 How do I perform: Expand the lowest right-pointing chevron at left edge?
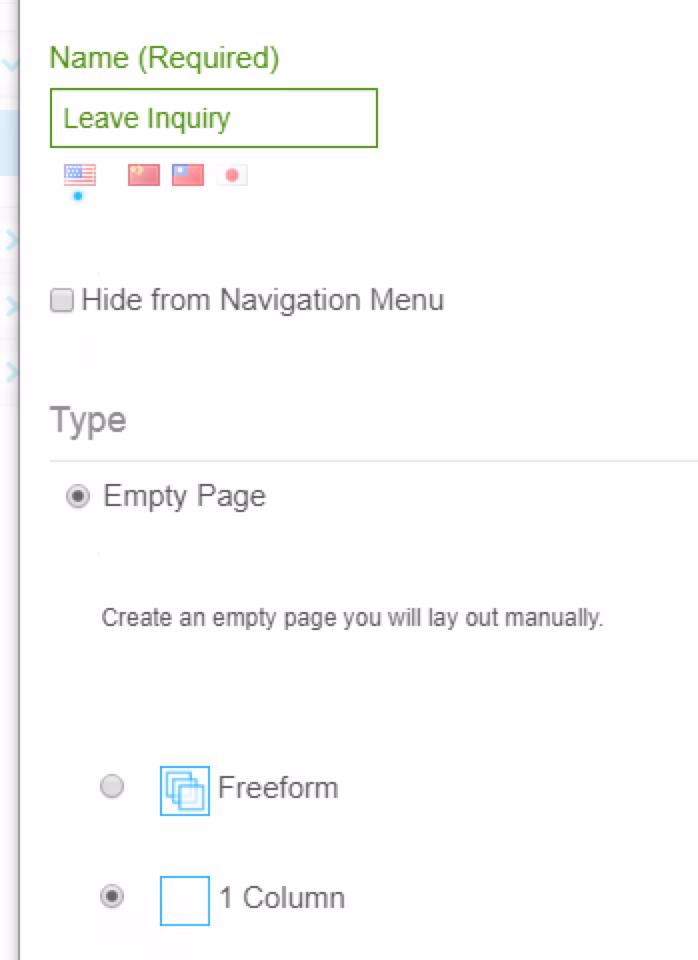pos(11,372)
